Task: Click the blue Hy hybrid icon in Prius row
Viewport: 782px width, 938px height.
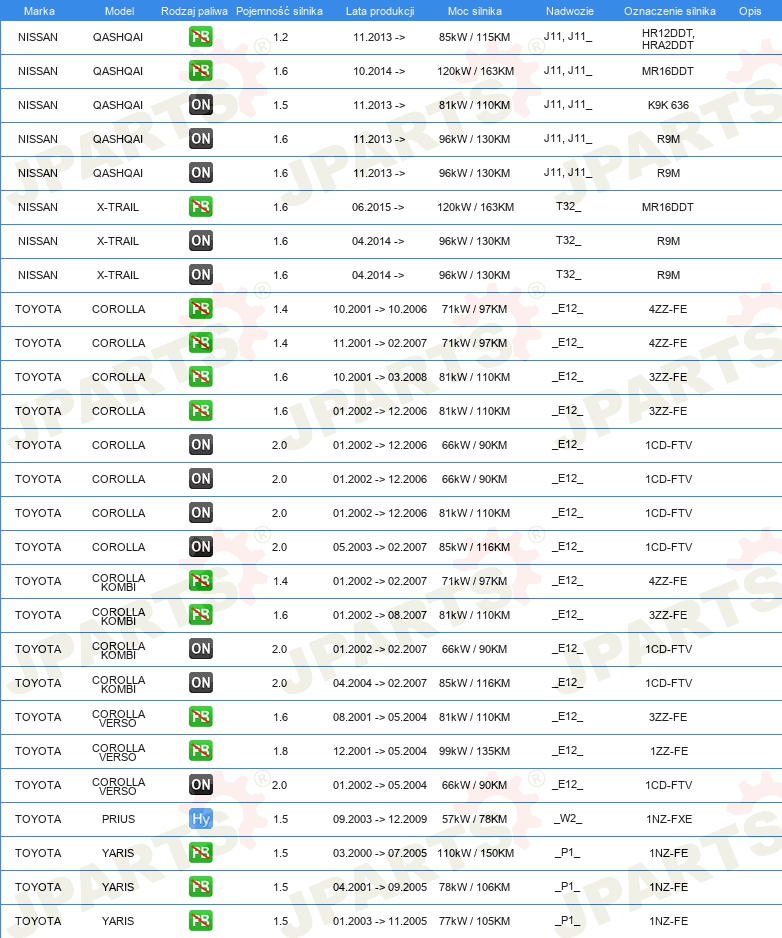Action: (x=200, y=819)
